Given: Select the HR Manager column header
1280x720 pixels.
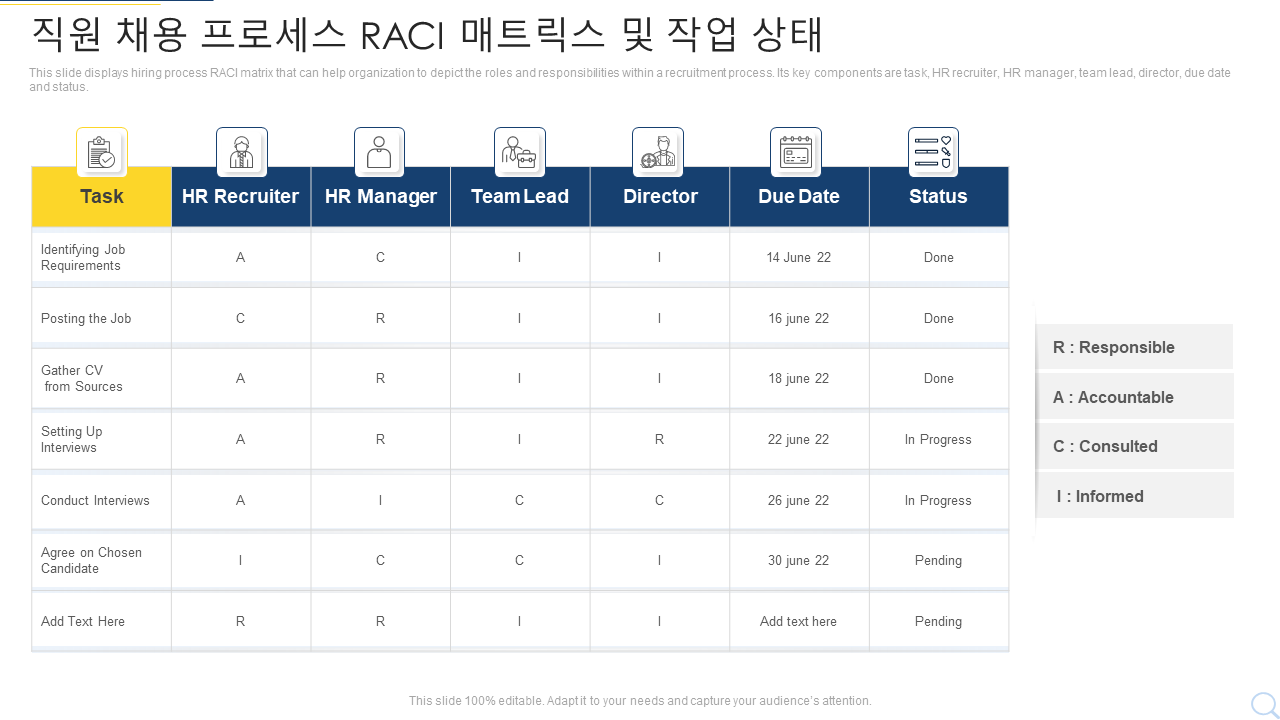Looking at the screenshot, I should coord(381,196).
